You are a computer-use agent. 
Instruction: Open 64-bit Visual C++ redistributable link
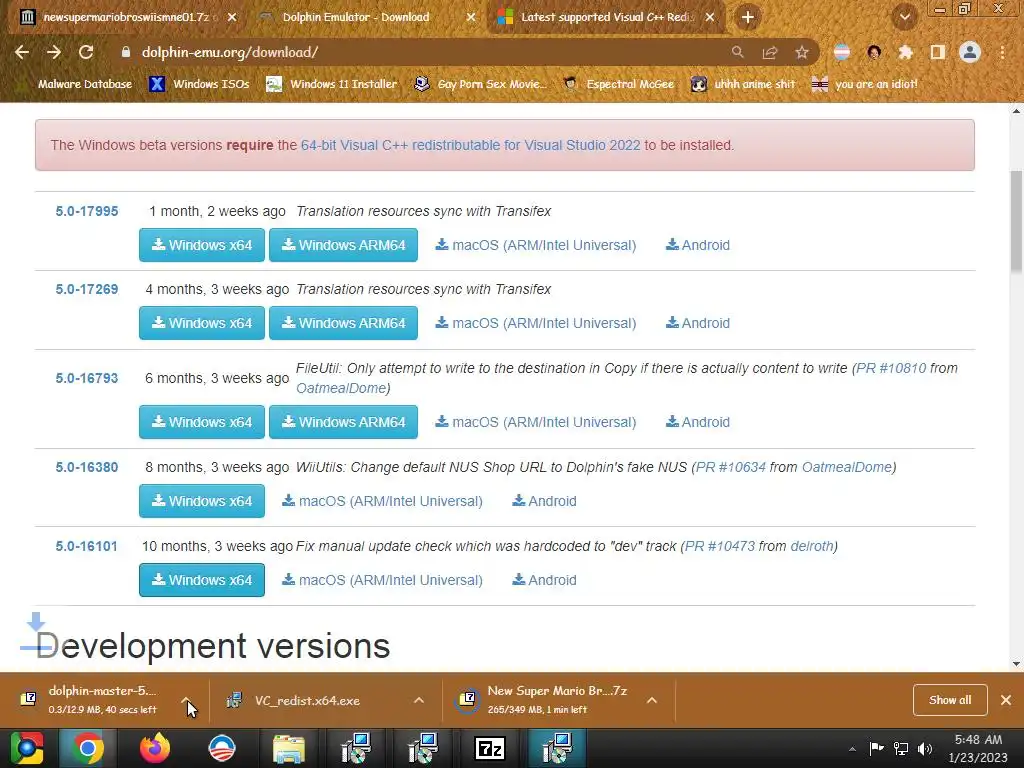[470, 145]
